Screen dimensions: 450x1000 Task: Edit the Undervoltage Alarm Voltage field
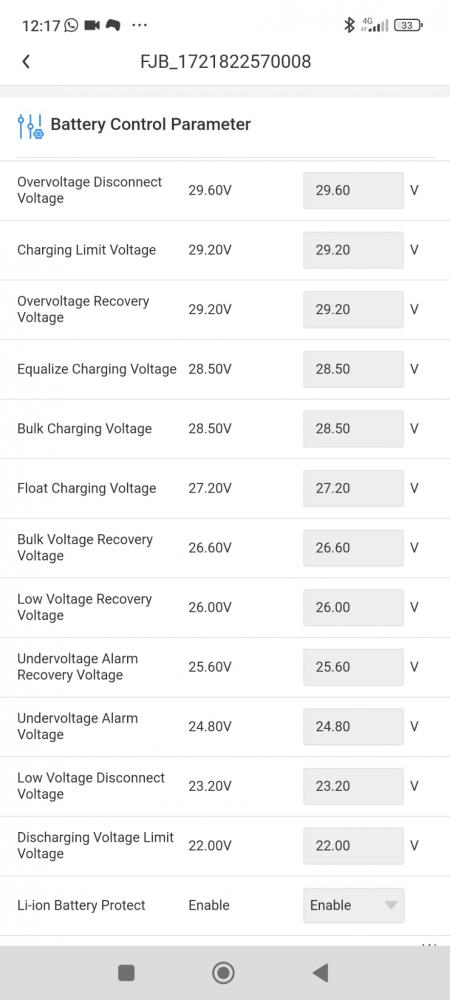353,726
